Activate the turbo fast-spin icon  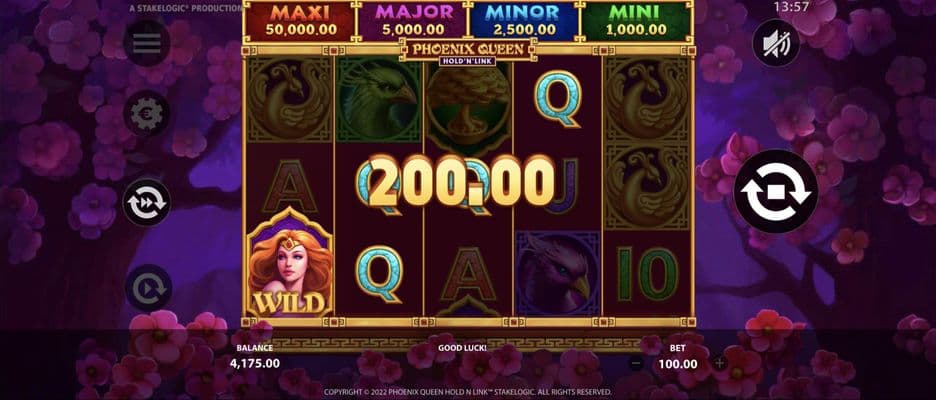click(147, 202)
